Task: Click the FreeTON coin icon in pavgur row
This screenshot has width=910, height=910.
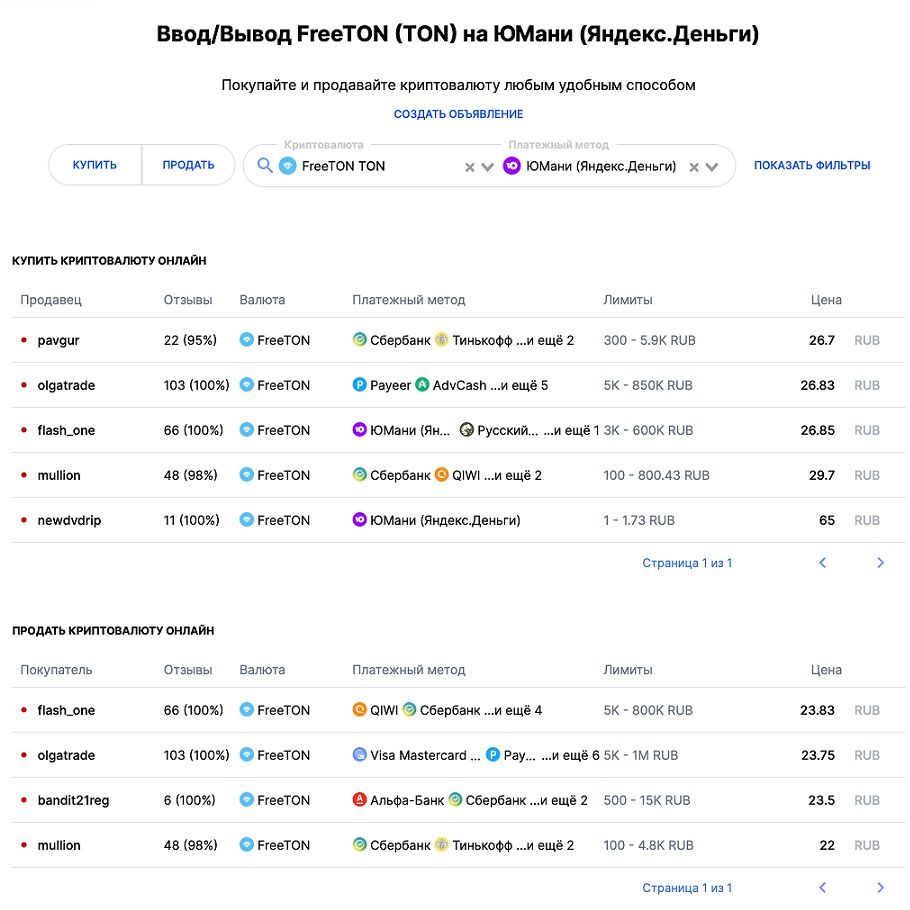Action: click(x=247, y=340)
